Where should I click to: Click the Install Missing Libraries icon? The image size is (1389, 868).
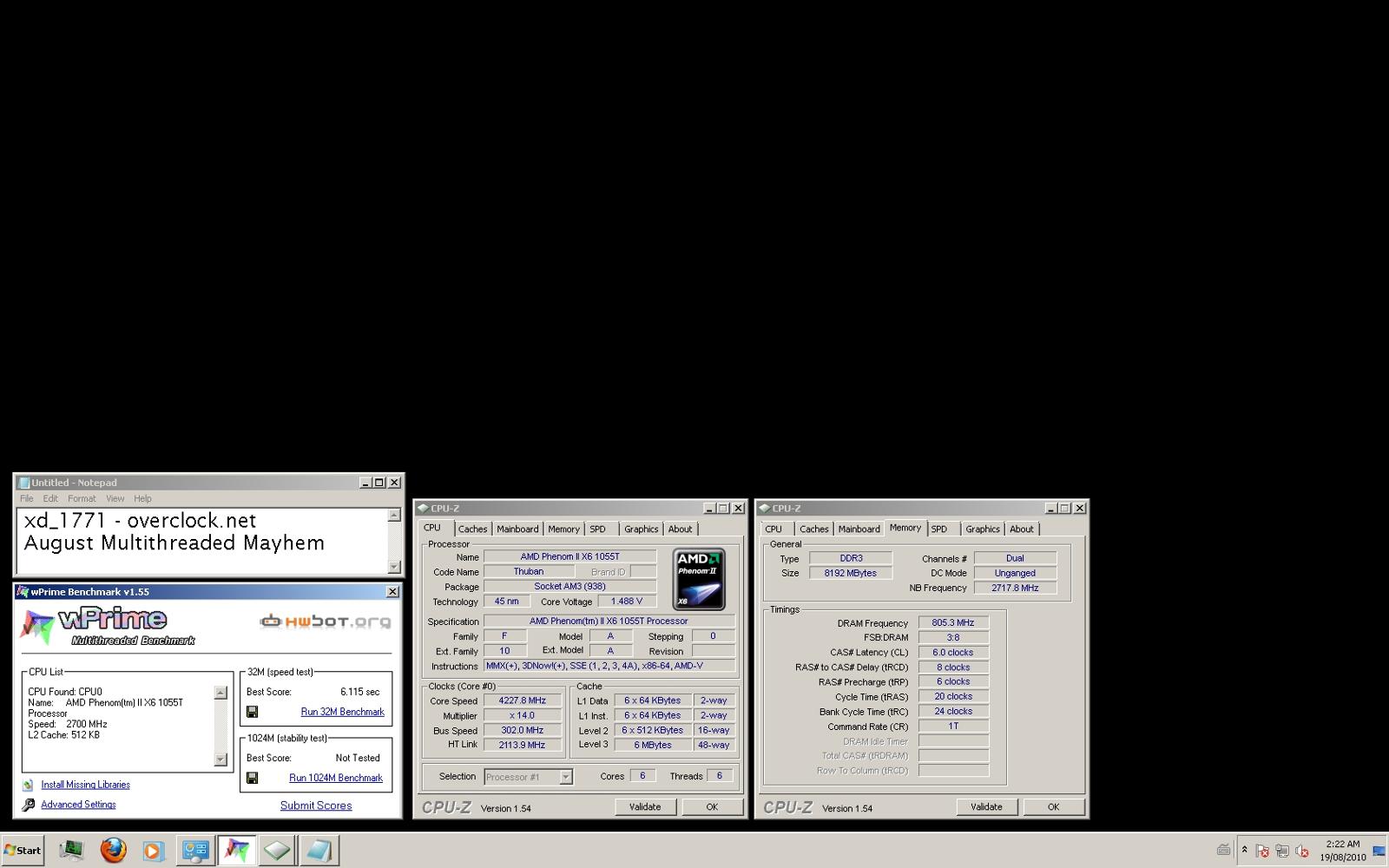point(28,785)
